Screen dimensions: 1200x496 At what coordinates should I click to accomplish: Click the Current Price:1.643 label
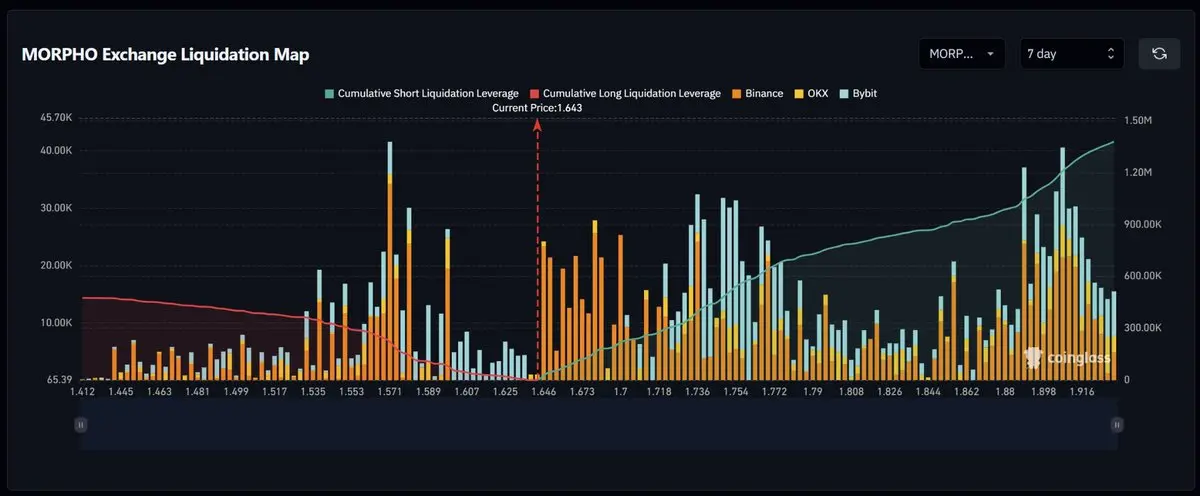pyautogui.click(x=537, y=107)
